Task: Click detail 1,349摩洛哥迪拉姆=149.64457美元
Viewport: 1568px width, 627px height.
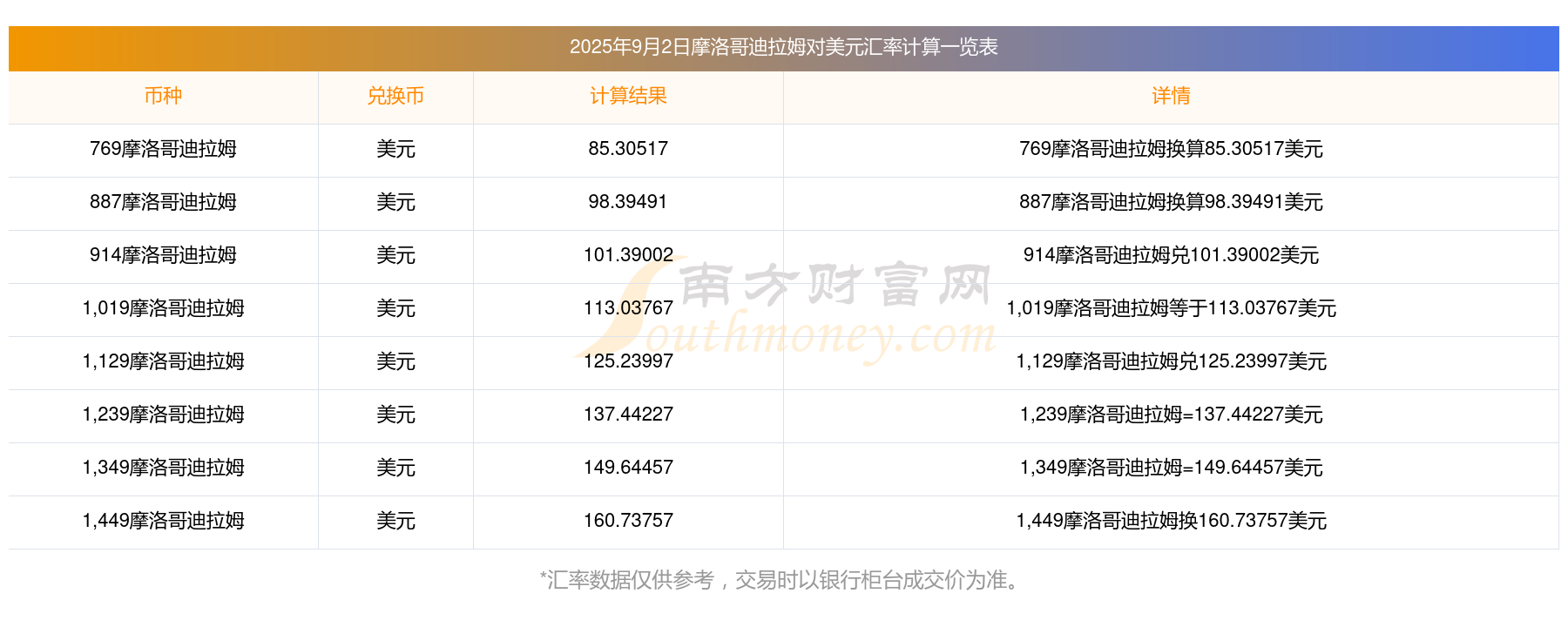Action: pos(1171,468)
